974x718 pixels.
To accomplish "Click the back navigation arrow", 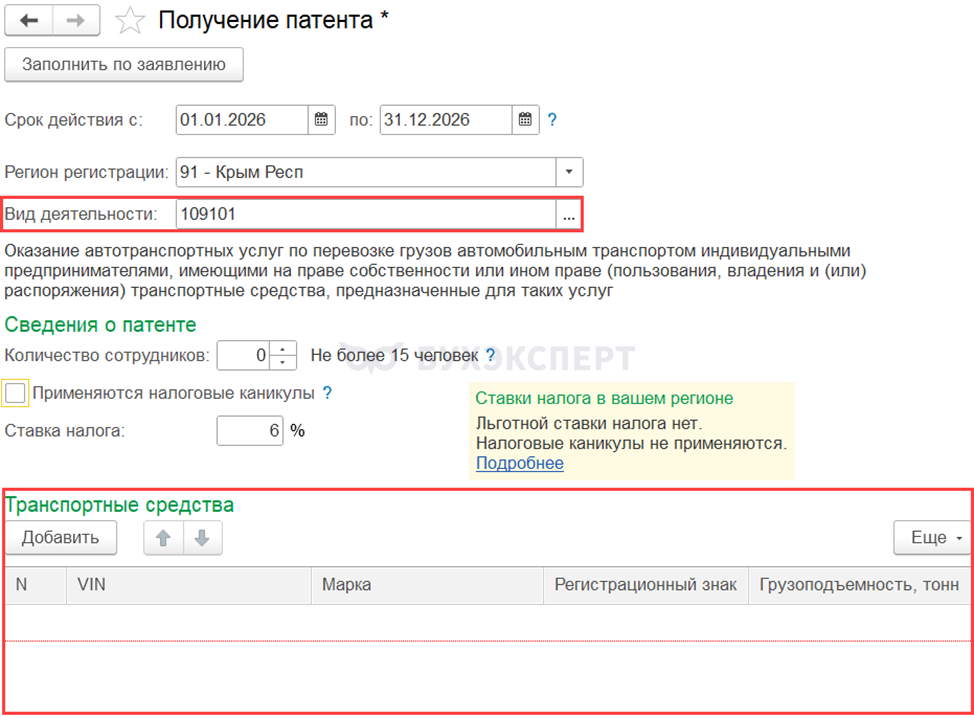I will point(29,20).
